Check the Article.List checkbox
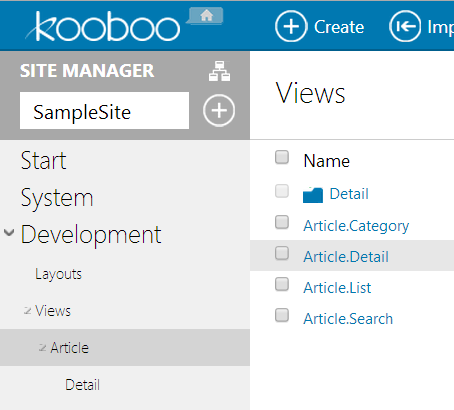 click(x=282, y=284)
